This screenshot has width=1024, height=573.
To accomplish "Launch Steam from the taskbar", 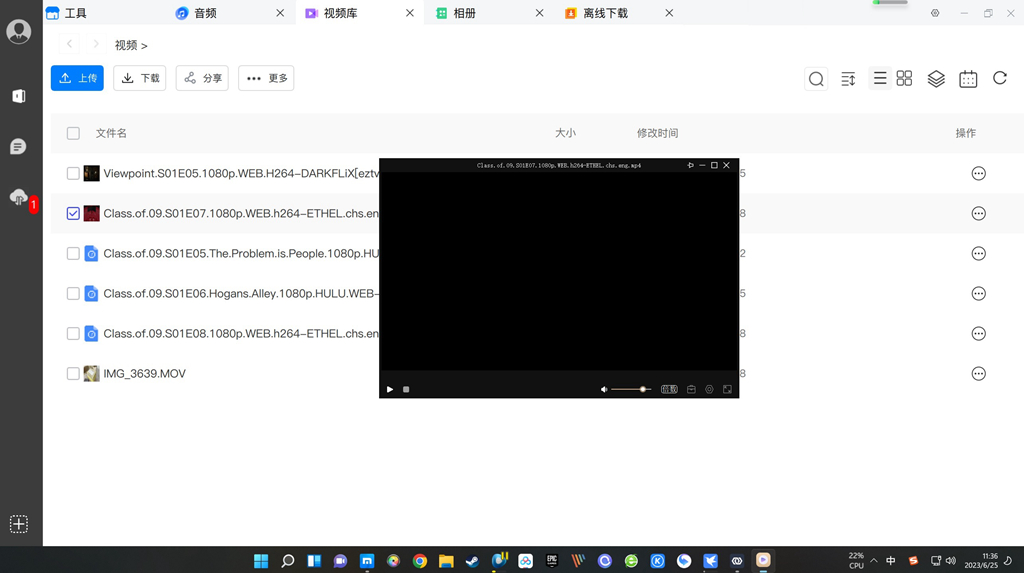I will pyautogui.click(x=472, y=561).
